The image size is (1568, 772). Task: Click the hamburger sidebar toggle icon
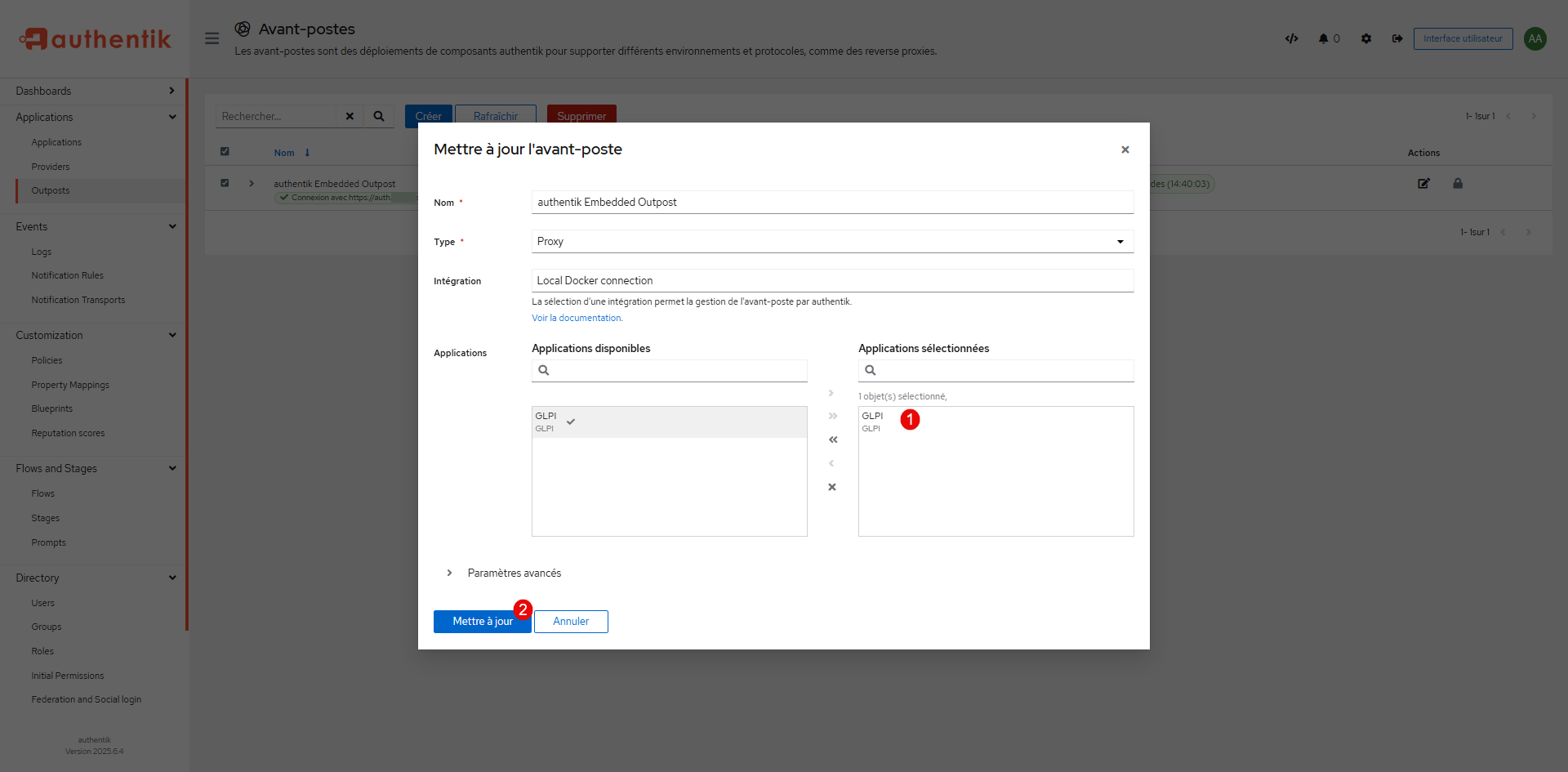(212, 38)
